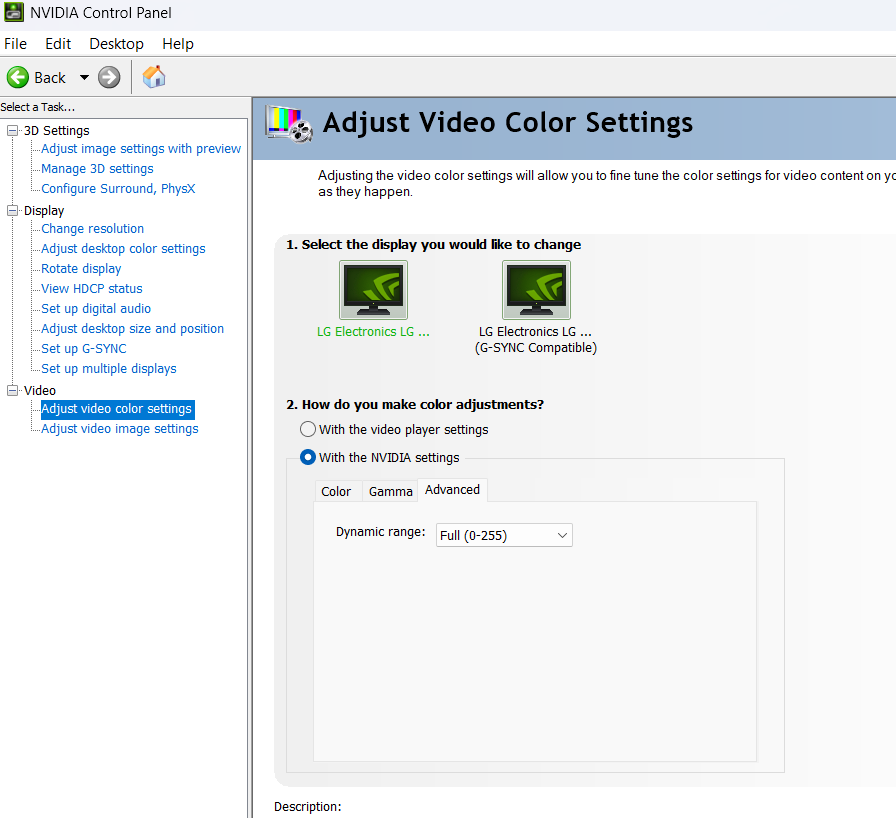Open the Dynamic range dropdown

coord(504,535)
